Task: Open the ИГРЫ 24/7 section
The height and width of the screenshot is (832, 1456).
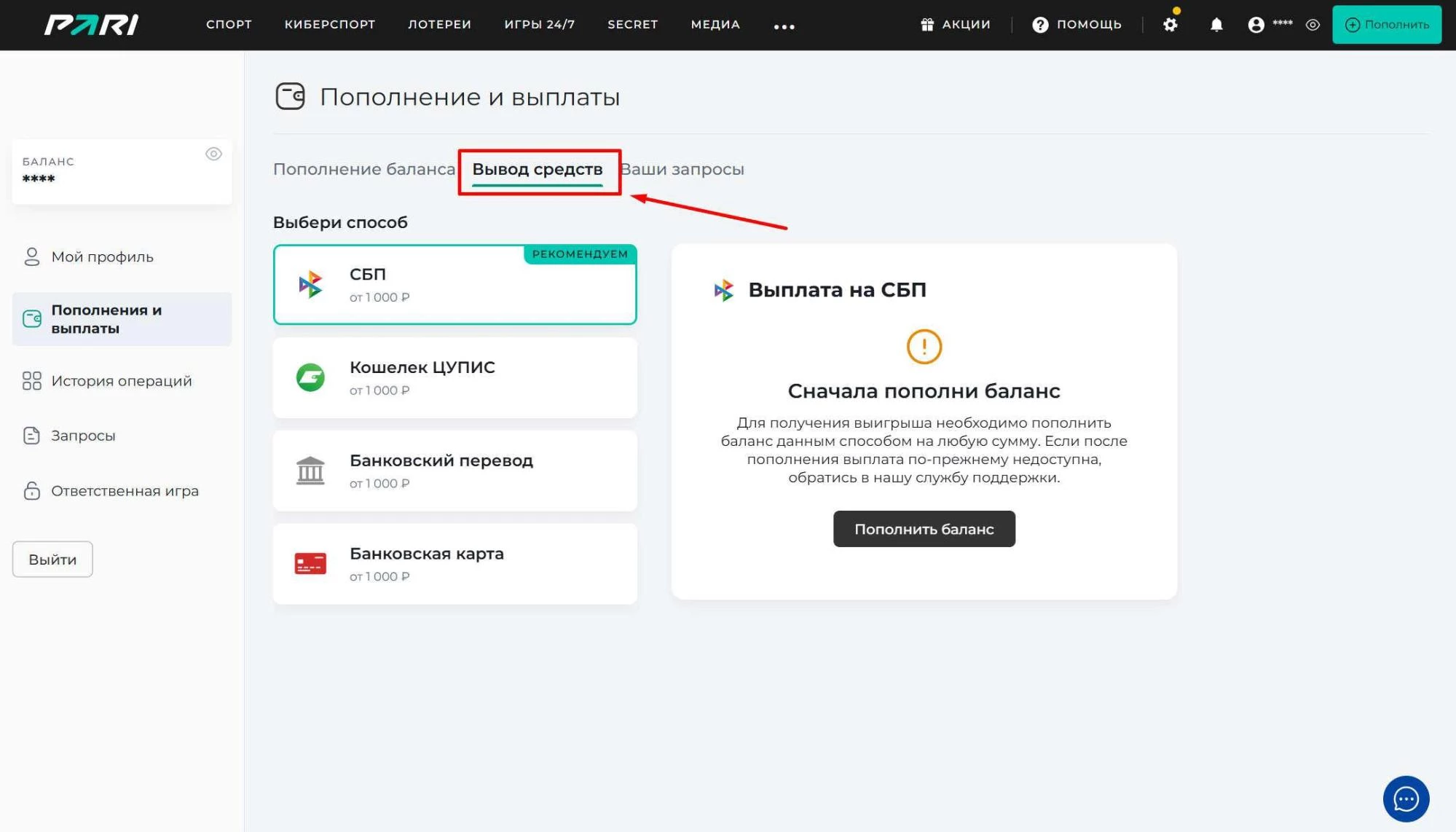Action: pos(539,24)
